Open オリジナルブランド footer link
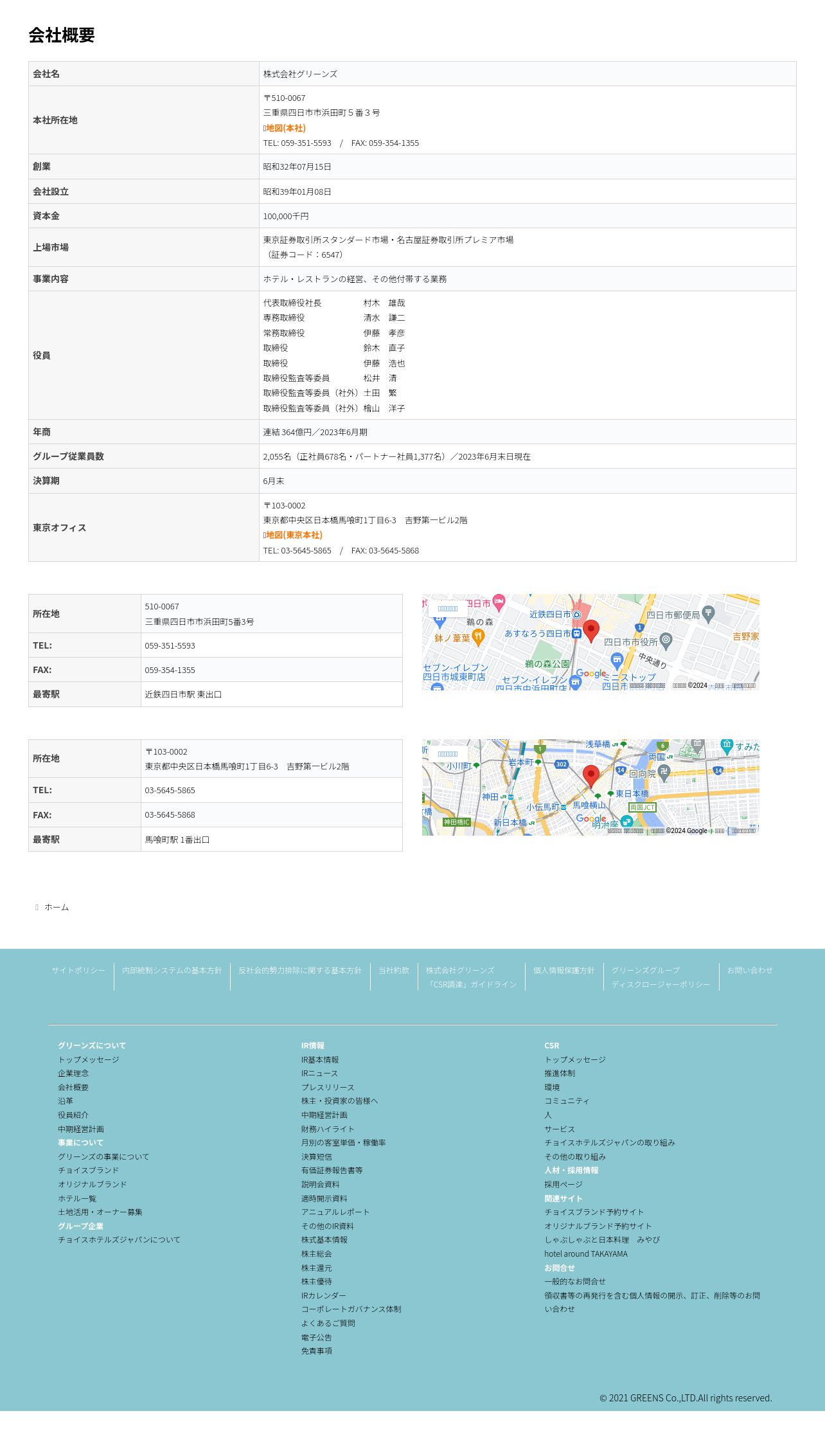The height and width of the screenshot is (1456, 825). [93, 1184]
